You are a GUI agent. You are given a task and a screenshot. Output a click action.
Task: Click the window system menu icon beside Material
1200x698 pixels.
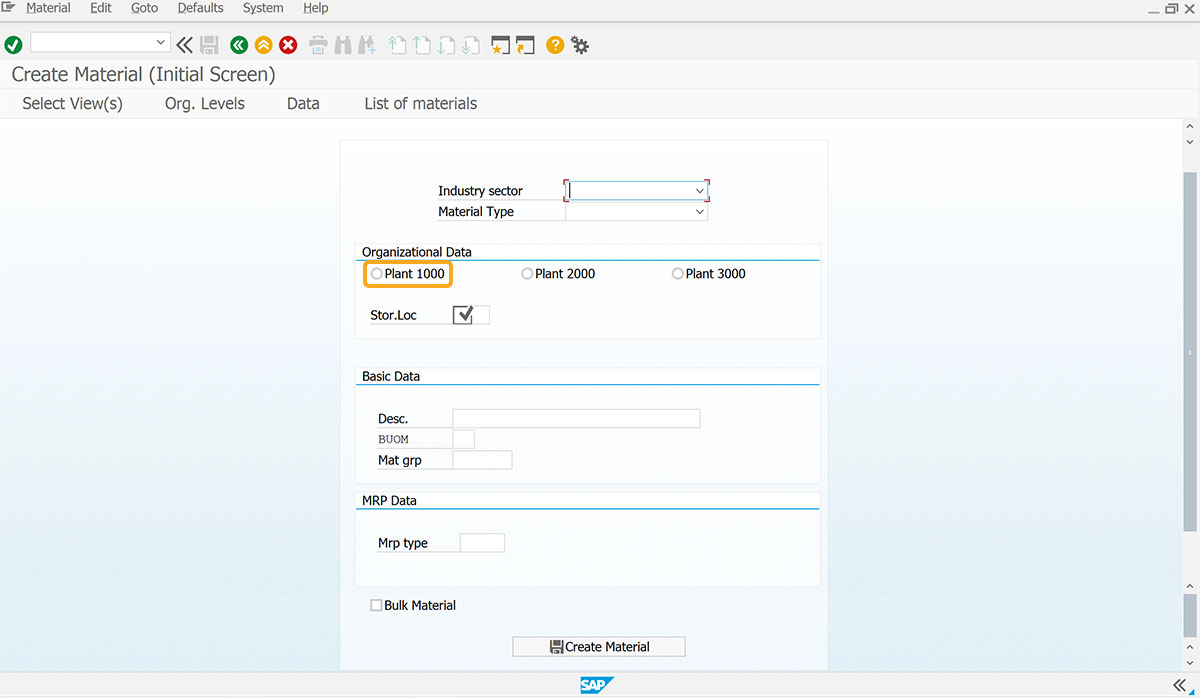[x=8, y=8]
